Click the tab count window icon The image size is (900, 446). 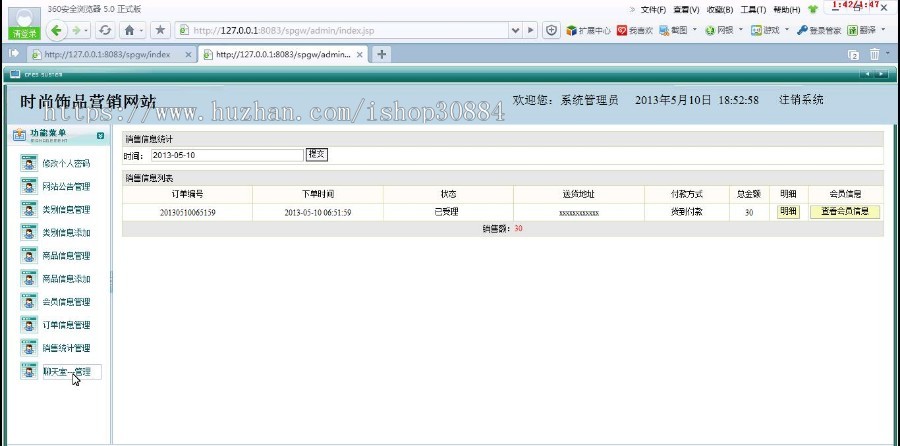[x=854, y=55]
